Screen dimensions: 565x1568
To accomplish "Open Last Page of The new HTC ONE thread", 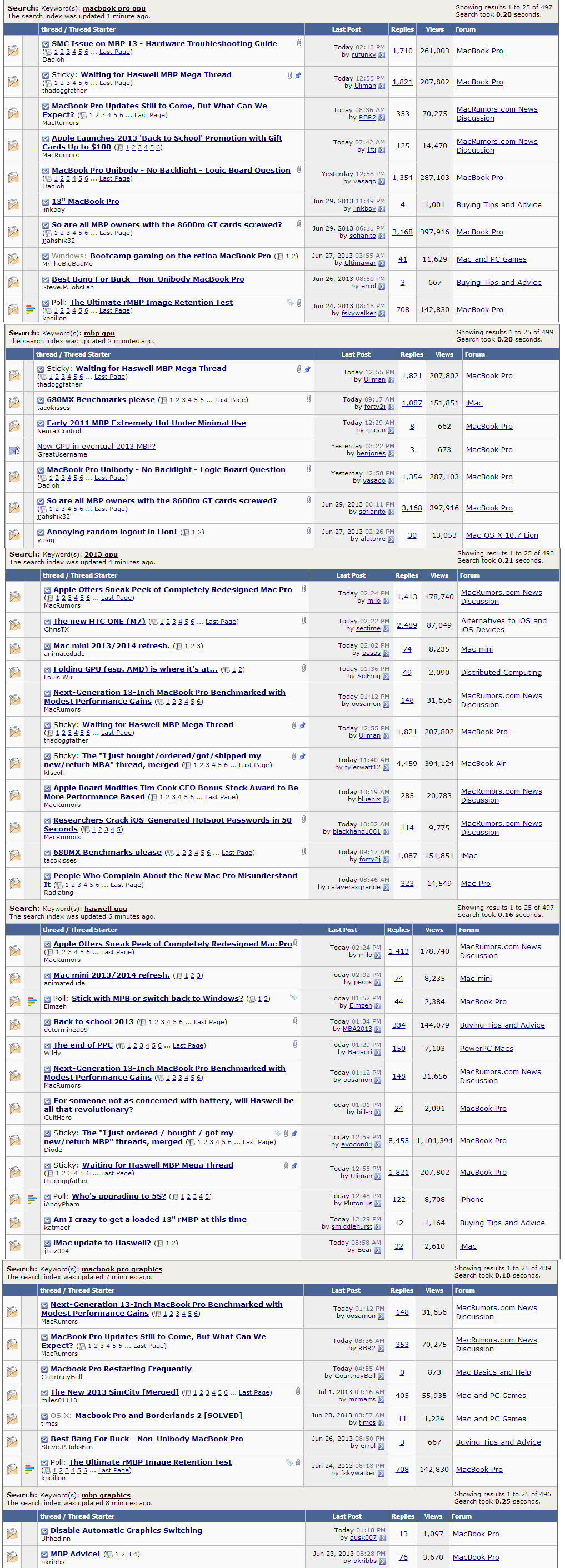I will (221, 622).
